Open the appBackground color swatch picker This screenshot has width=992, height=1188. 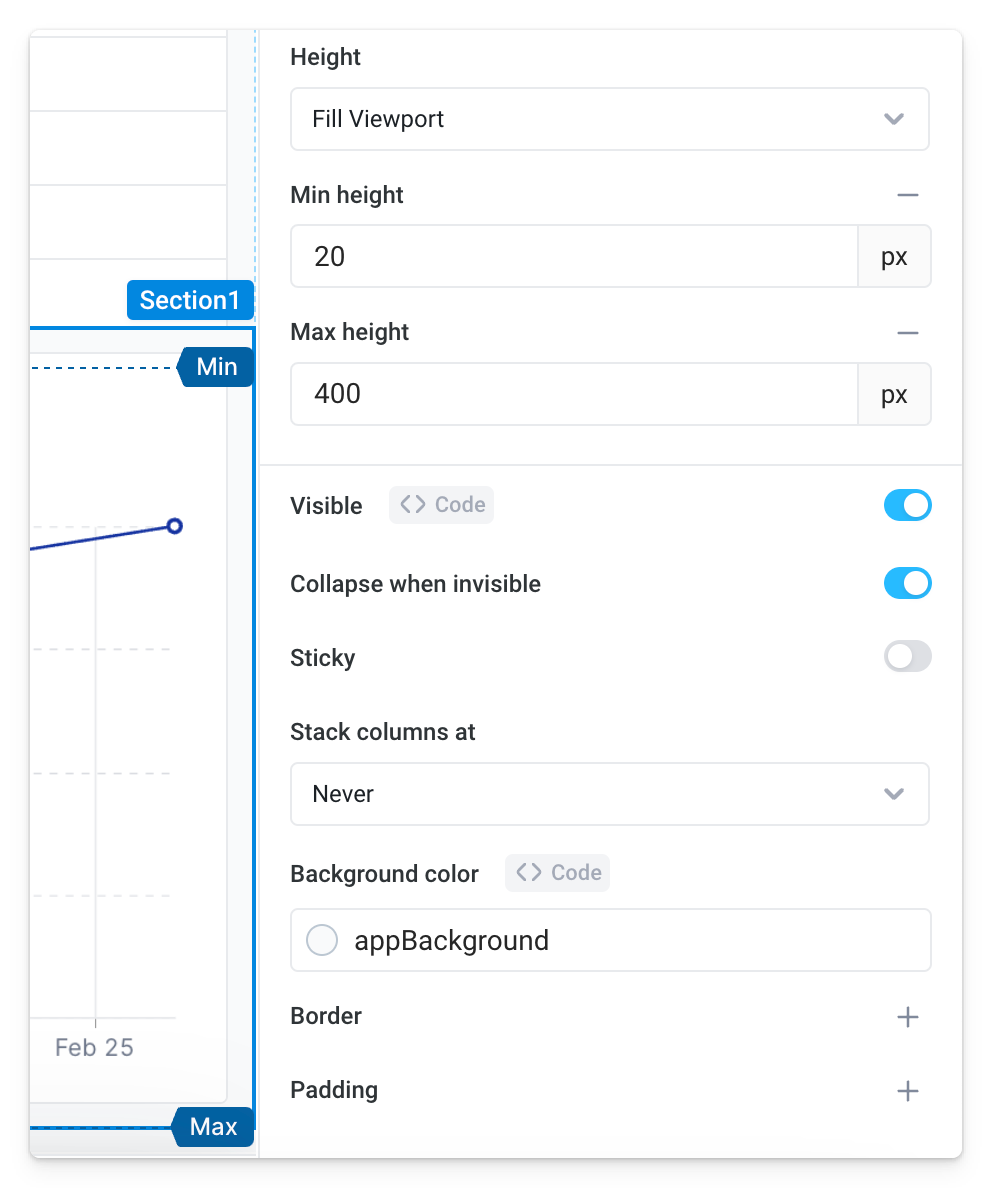322,939
